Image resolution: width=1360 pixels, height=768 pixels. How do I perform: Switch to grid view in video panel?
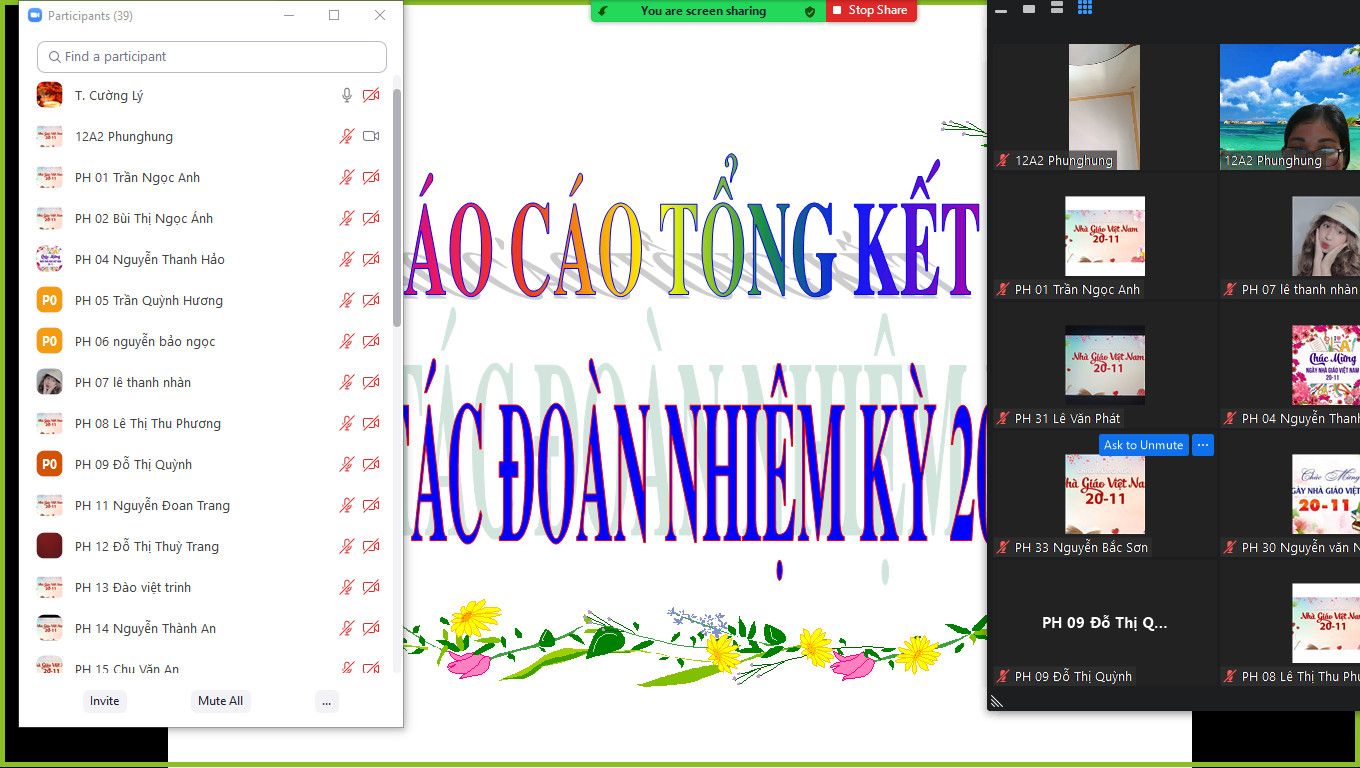pos(1085,8)
